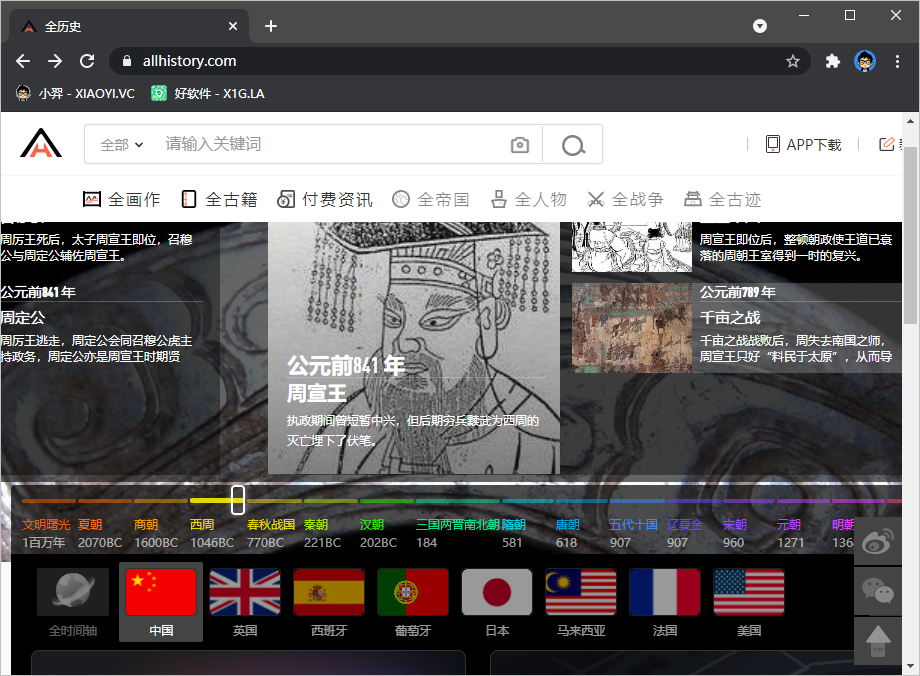Open the browser profile avatar
This screenshot has height=676, width=920.
click(865, 61)
